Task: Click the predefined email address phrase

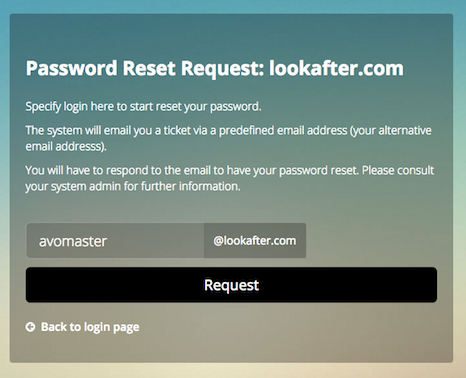Action: [x=283, y=130]
